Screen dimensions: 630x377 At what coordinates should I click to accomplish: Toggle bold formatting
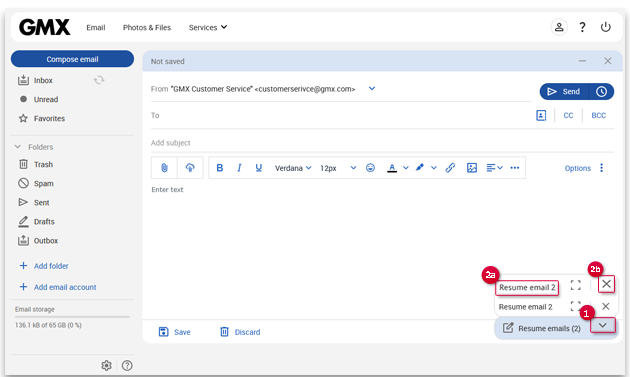tap(219, 168)
